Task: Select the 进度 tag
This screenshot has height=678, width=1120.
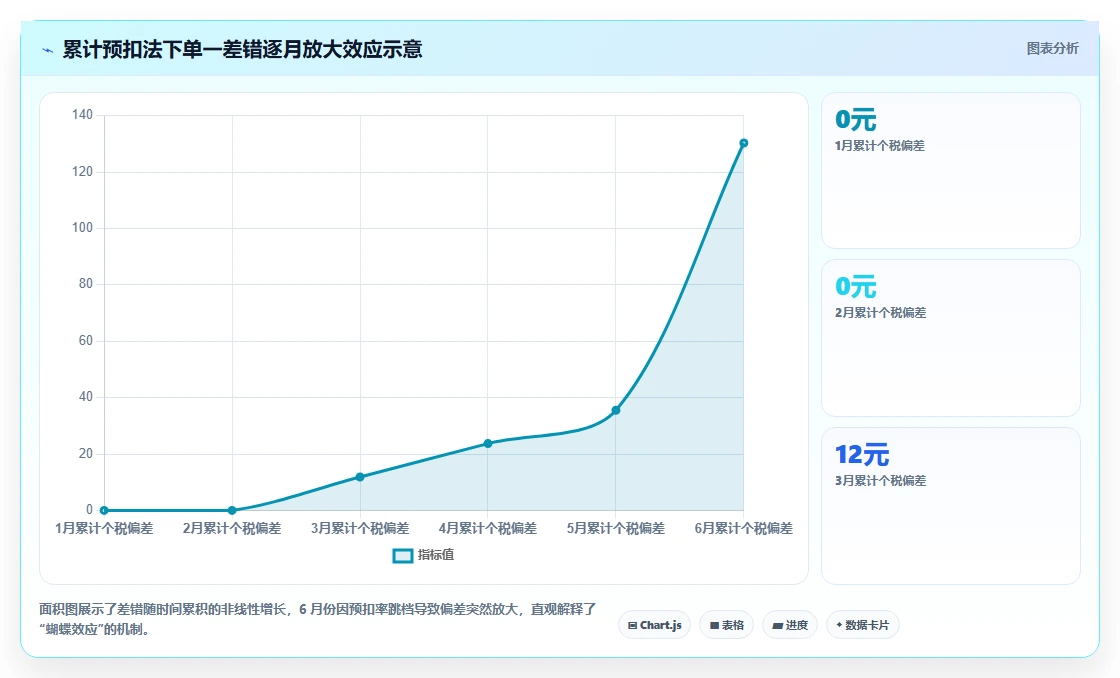Action: pos(790,625)
